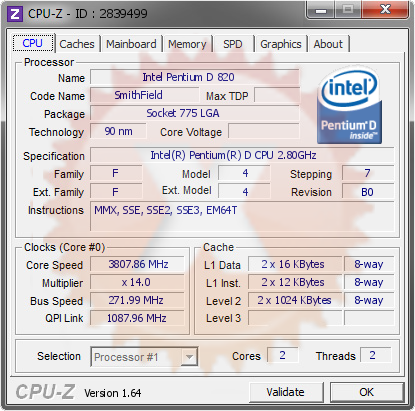Click the Model value field
The image size is (415, 411).
tap(244, 173)
